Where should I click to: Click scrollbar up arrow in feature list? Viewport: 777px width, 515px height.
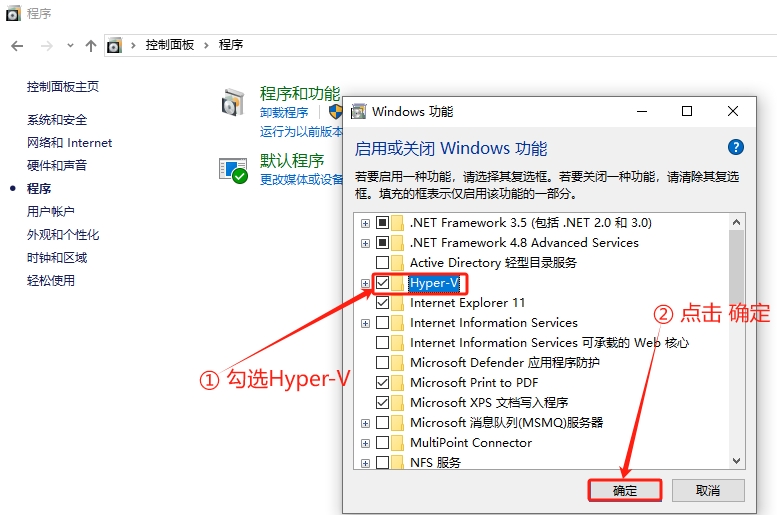tap(736, 222)
